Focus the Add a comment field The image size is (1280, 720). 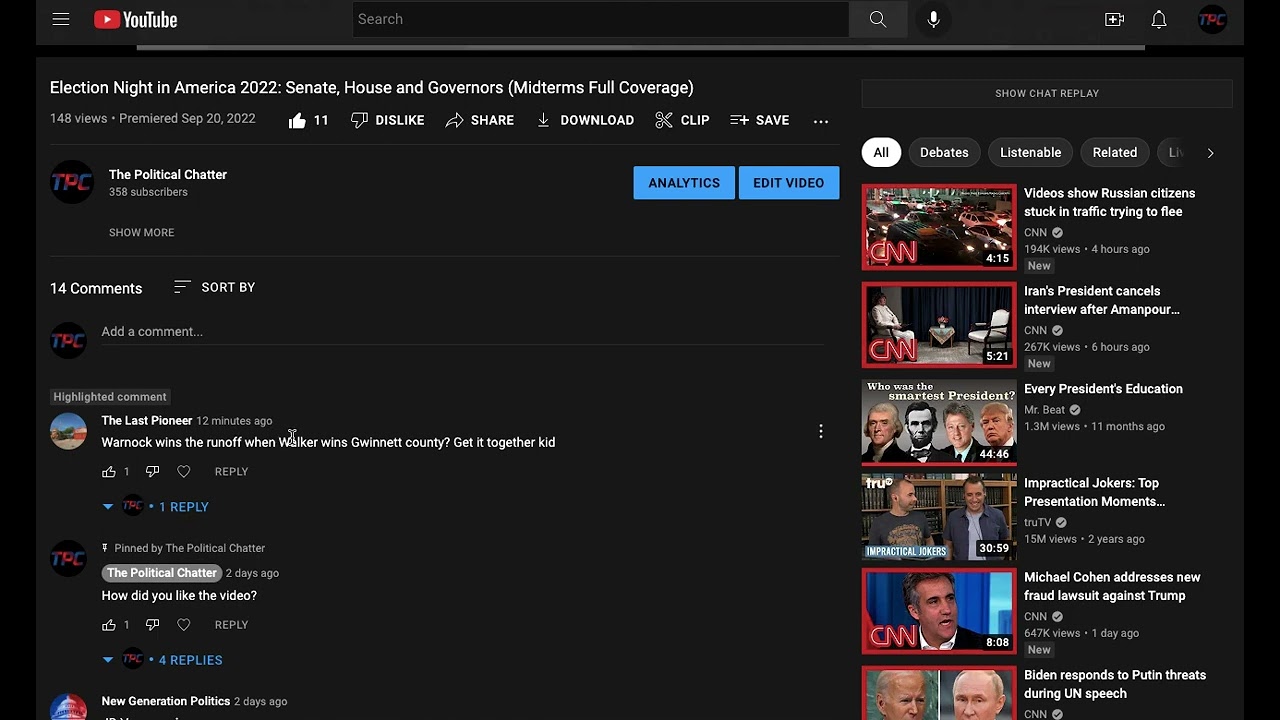click(x=462, y=332)
